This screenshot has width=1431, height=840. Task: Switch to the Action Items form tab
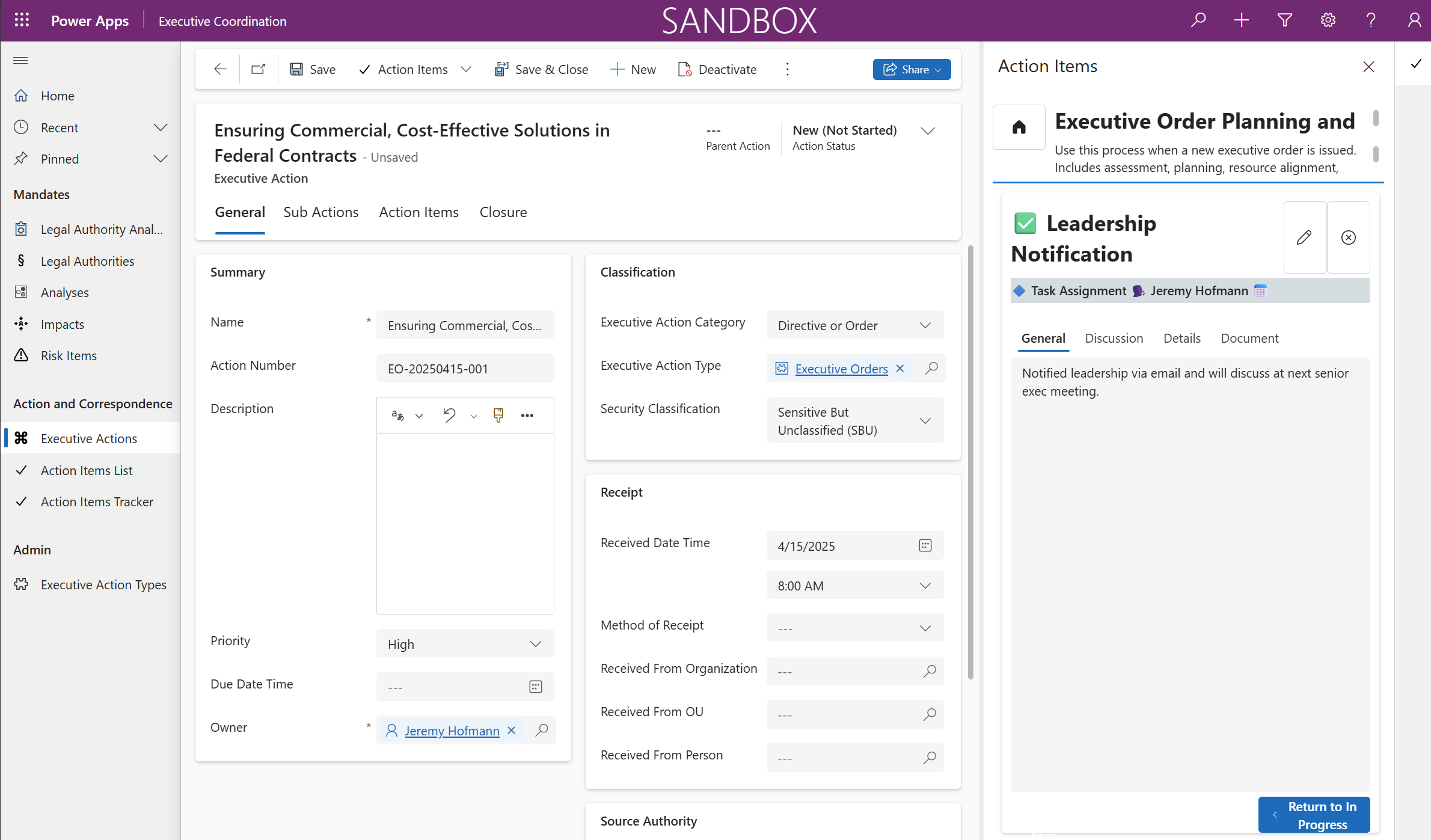pyautogui.click(x=418, y=212)
